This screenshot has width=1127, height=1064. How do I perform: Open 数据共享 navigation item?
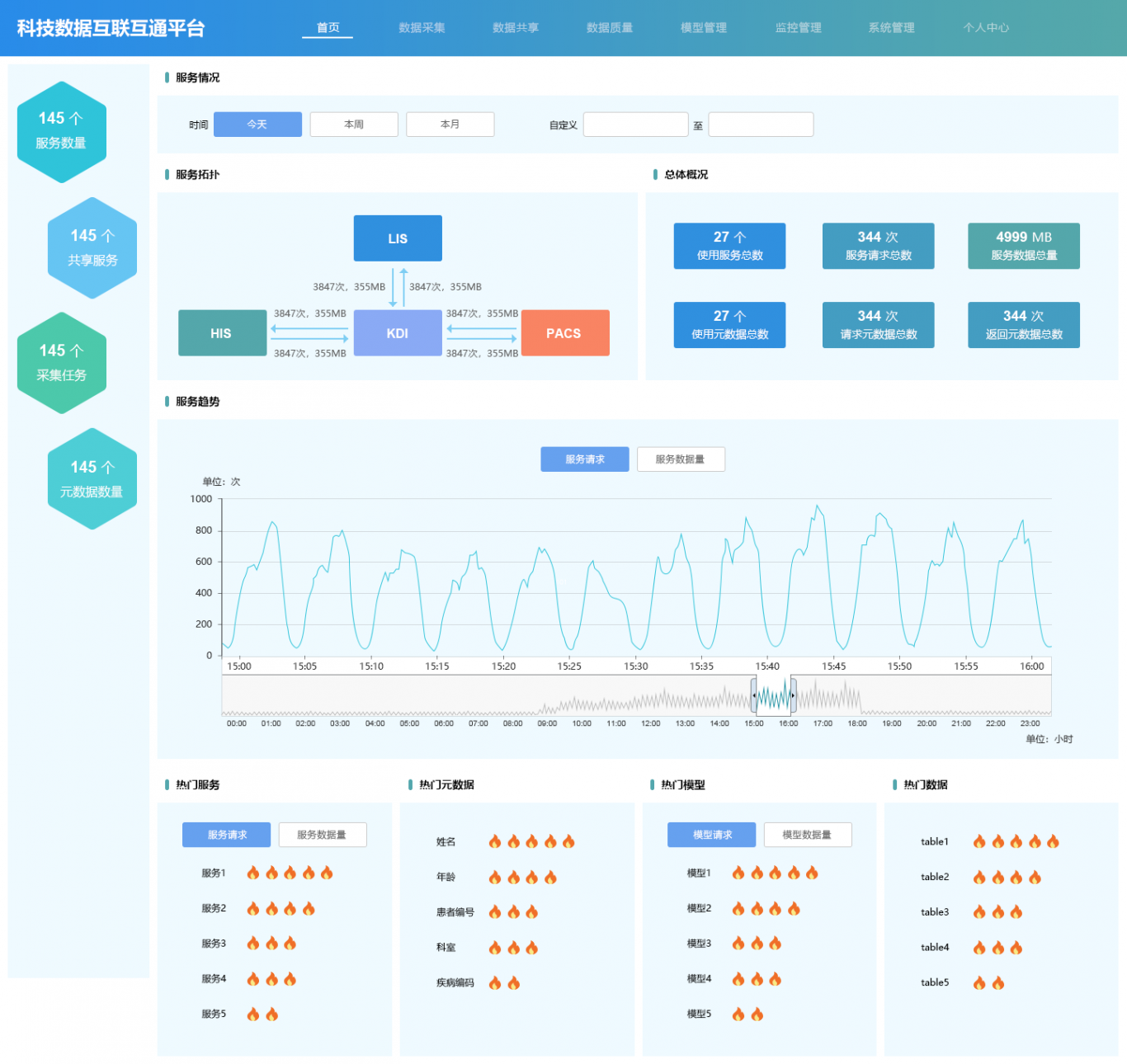pyautogui.click(x=516, y=28)
